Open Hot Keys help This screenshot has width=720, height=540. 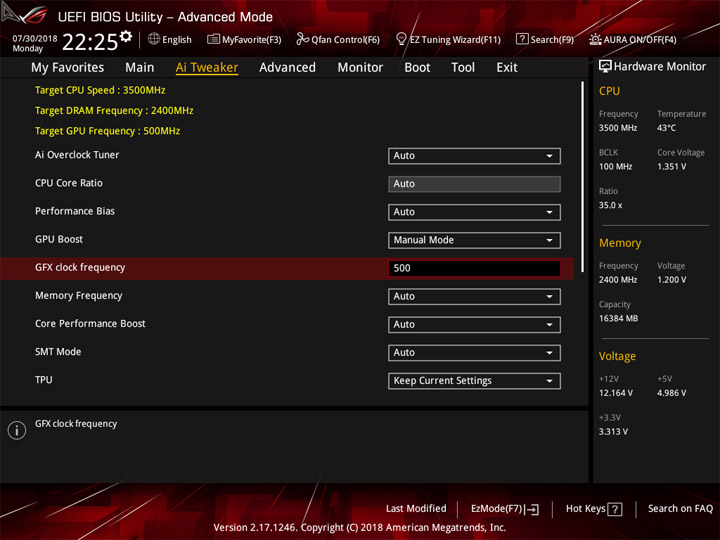click(x=594, y=509)
